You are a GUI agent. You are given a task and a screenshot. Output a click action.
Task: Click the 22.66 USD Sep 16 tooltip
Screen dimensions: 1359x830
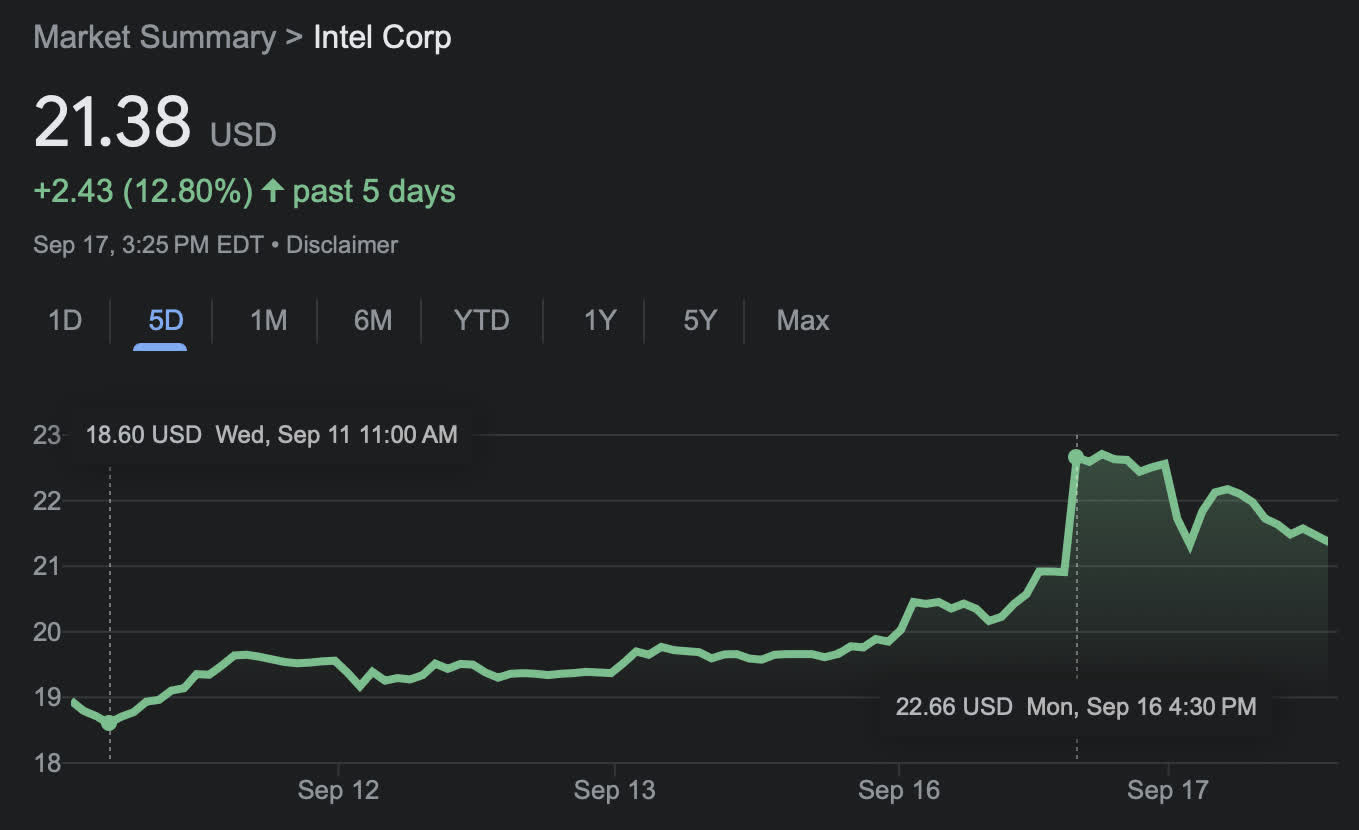tap(1075, 707)
